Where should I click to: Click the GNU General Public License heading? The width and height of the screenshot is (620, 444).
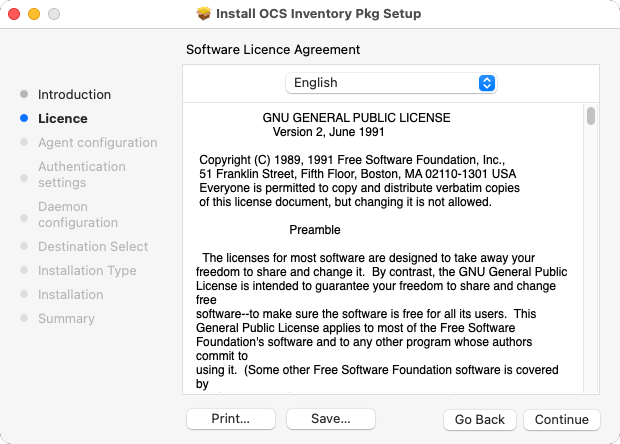click(356, 118)
